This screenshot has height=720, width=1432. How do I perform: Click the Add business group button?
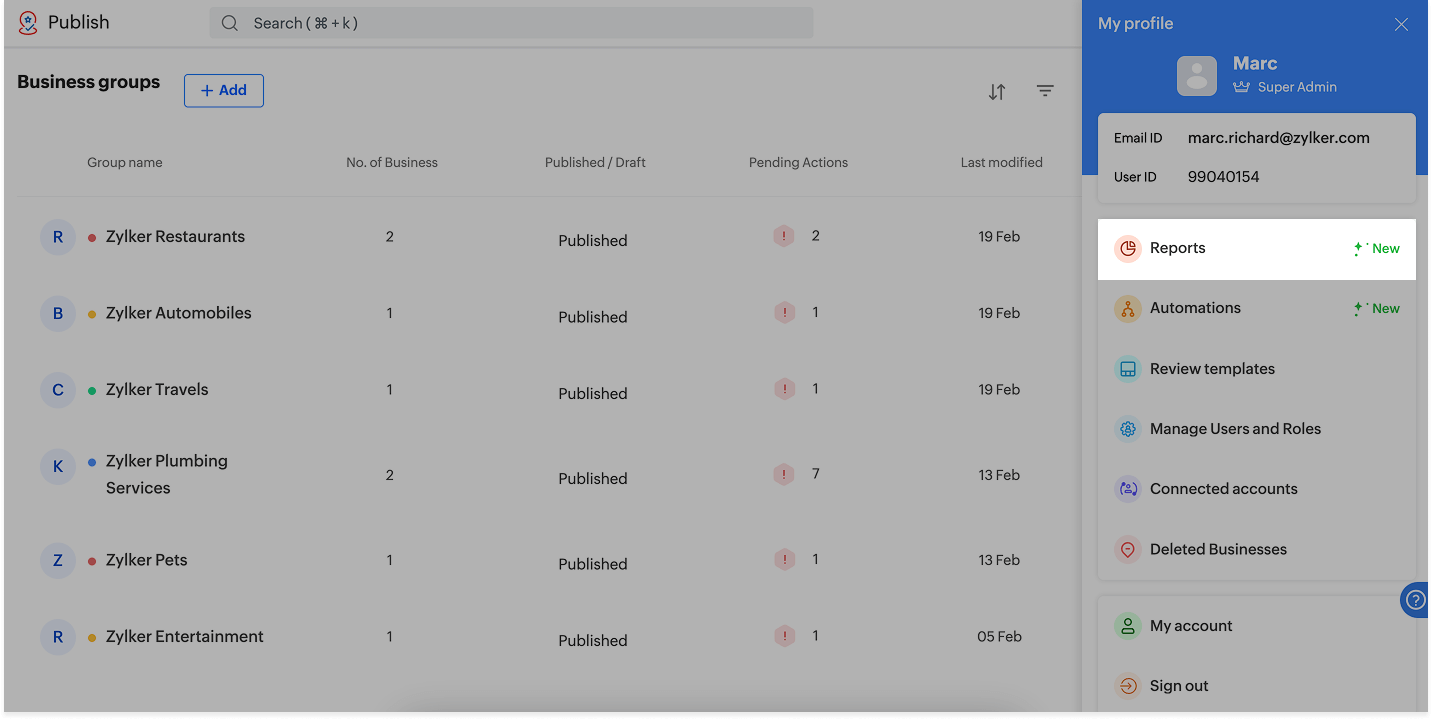coord(224,90)
